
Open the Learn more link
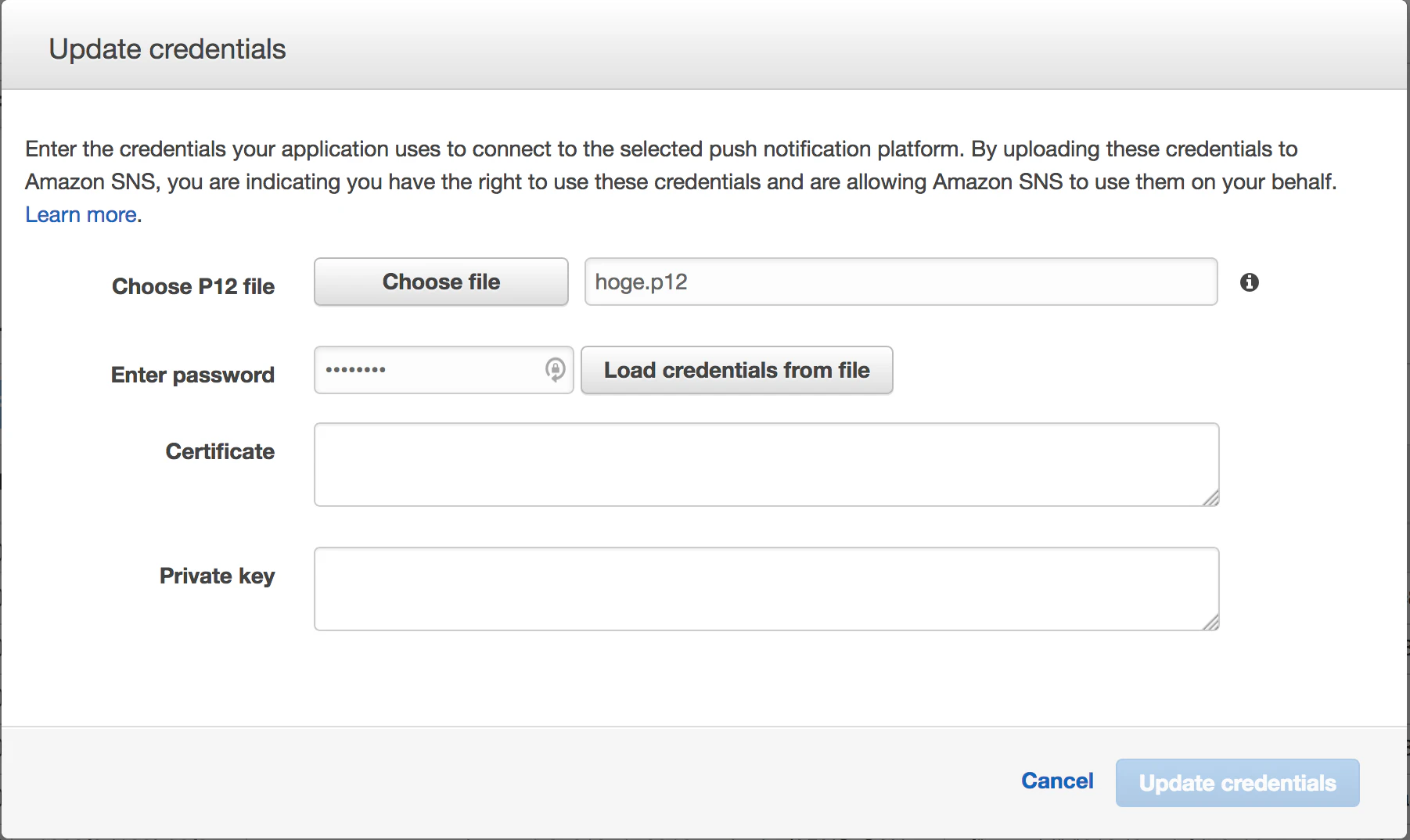pyautogui.click(x=81, y=214)
